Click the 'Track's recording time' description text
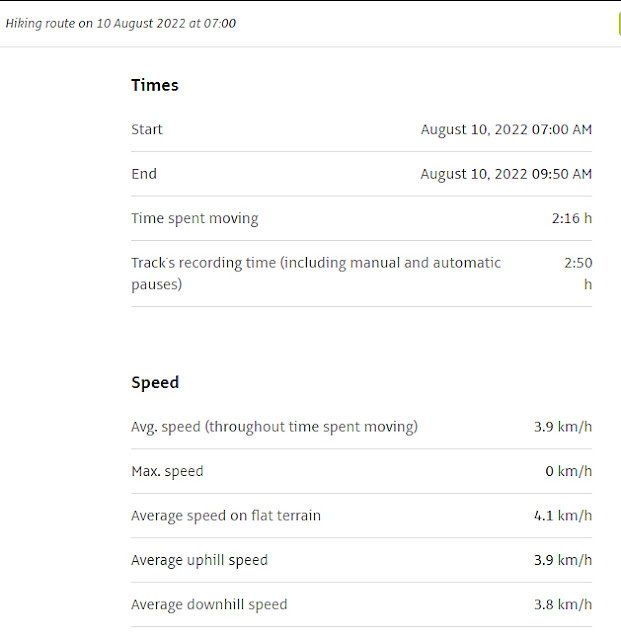This screenshot has width=621, height=640. [316, 273]
